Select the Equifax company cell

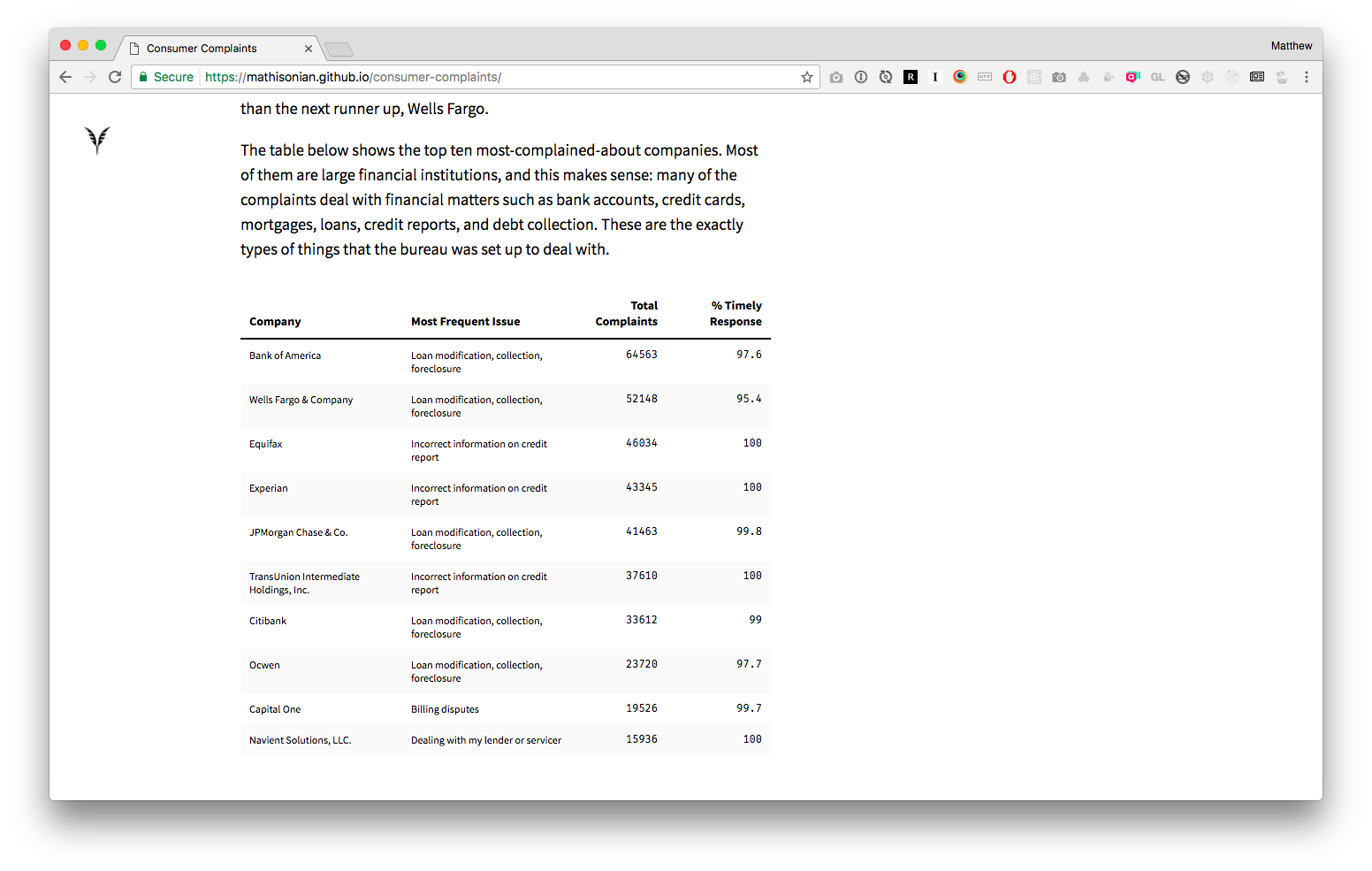265,444
